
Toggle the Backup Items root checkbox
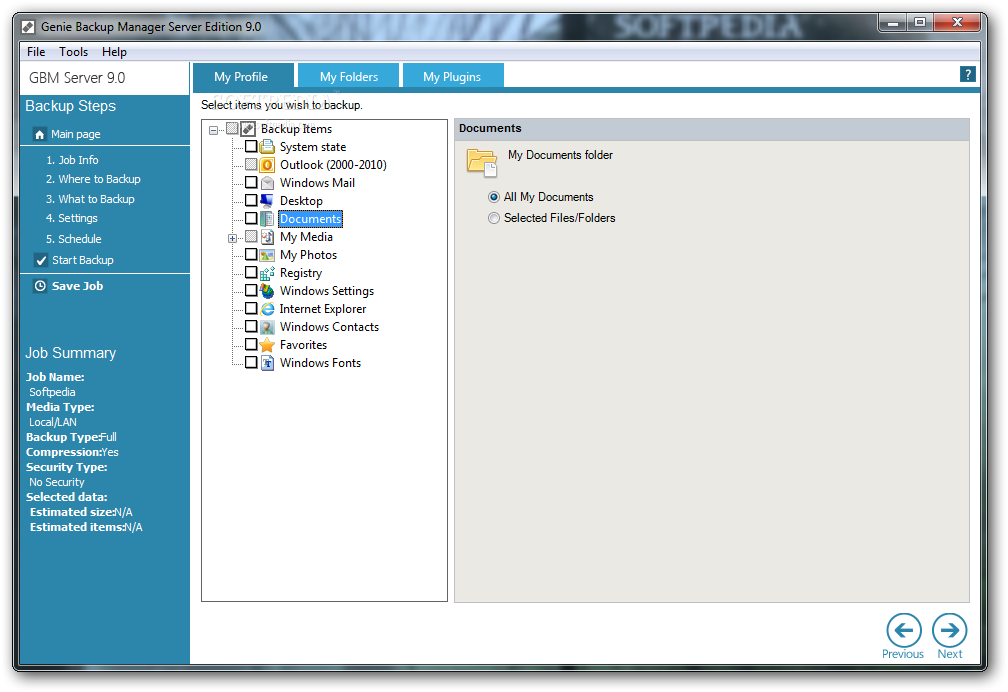click(232, 129)
